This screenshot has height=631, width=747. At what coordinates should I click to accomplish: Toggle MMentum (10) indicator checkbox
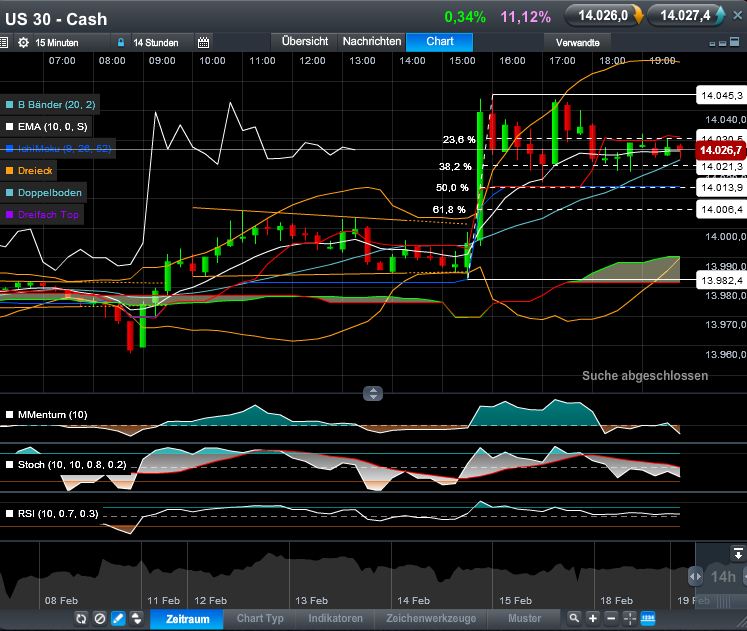9,415
